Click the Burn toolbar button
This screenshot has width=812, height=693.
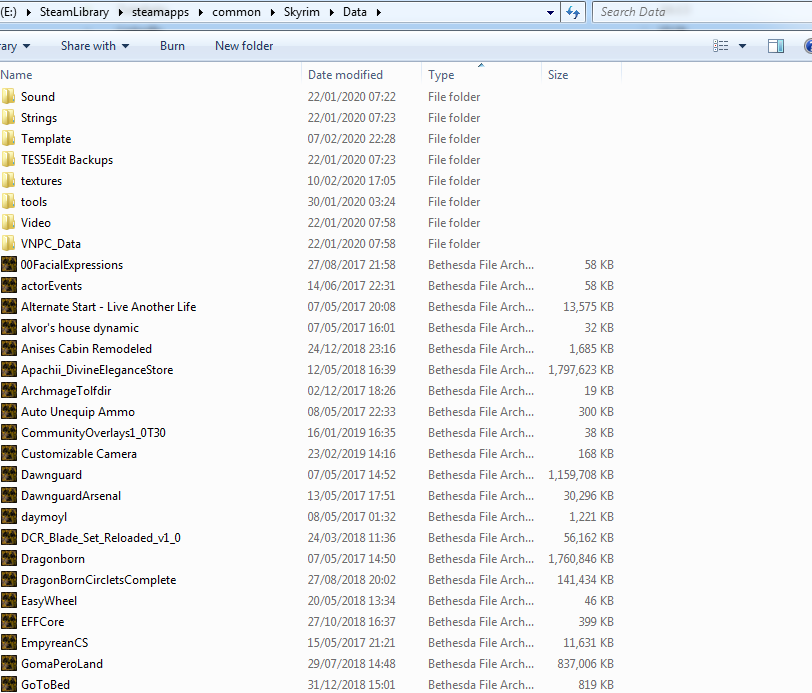172,46
